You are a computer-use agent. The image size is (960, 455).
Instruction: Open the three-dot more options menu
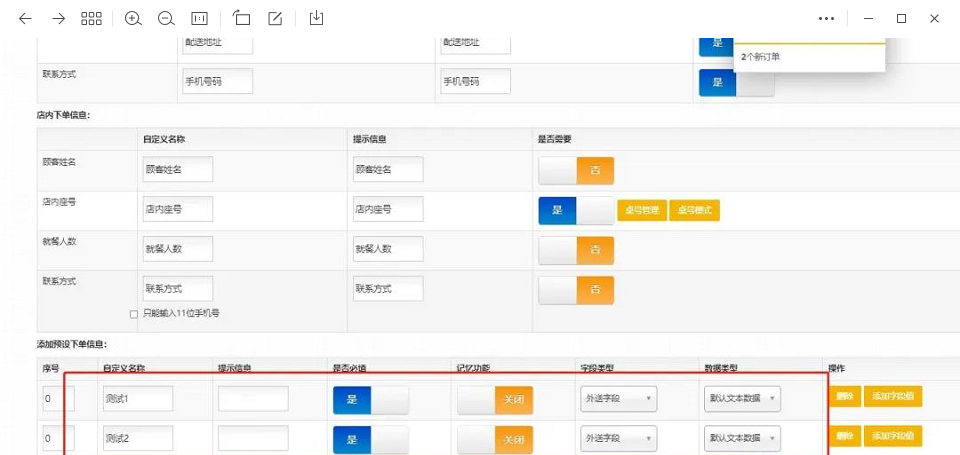(826, 18)
